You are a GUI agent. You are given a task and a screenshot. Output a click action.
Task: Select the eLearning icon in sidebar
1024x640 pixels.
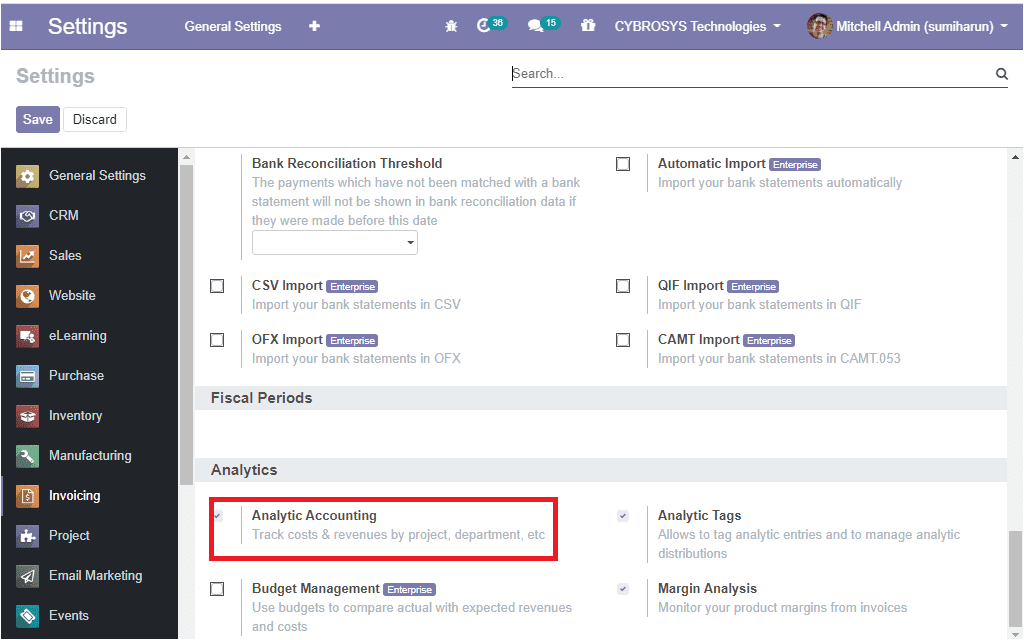[27, 336]
